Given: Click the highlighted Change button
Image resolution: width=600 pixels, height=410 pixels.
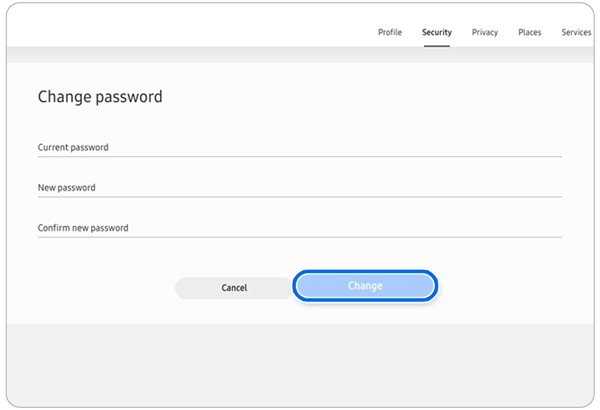Looking at the screenshot, I should point(365,286).
